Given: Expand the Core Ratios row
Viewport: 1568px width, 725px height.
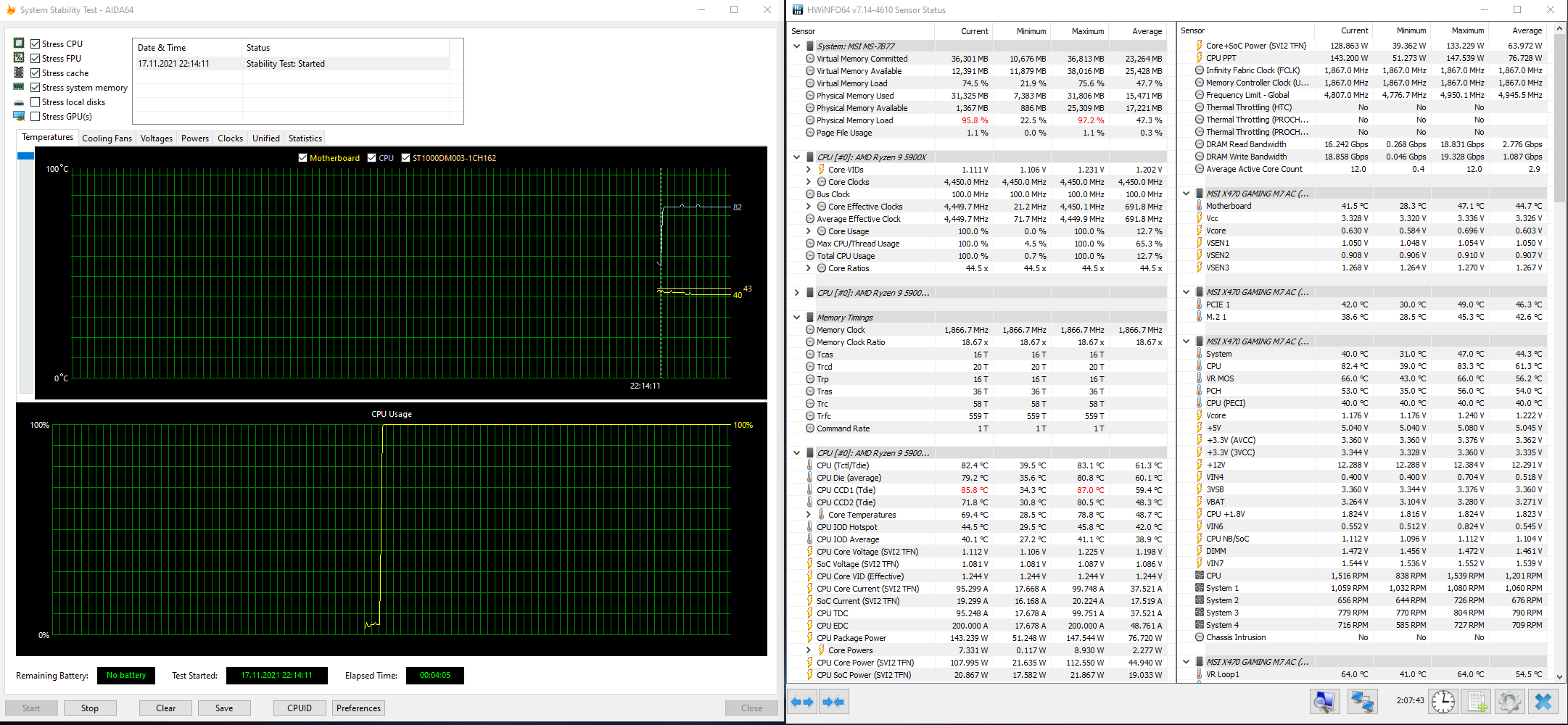Looking at the screenshot, I should 809,268.
